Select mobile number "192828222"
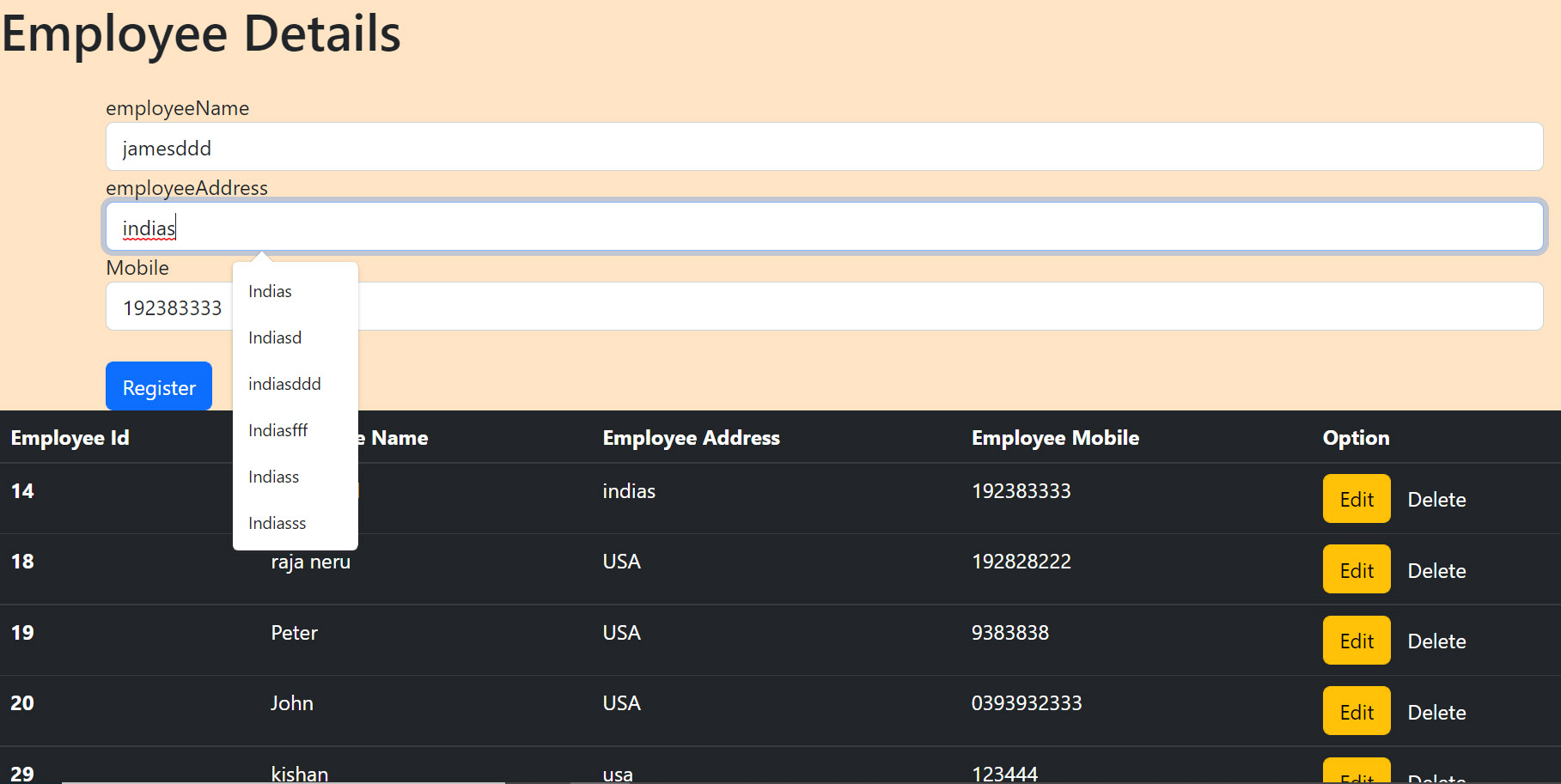Image resolution: width=1561 pixels, height=784 pixels. click(x=1021, y=562)
